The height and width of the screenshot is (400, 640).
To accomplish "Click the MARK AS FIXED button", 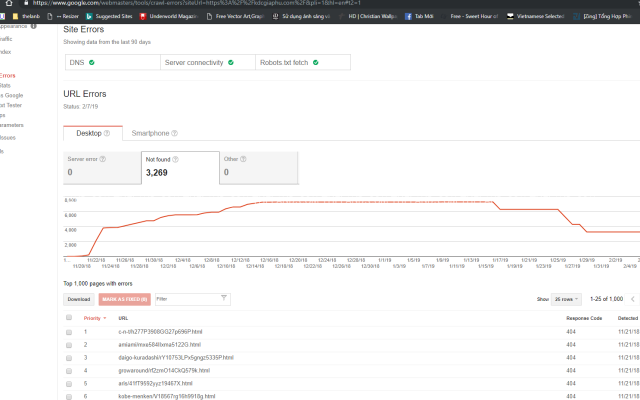I will coord(124,299).
